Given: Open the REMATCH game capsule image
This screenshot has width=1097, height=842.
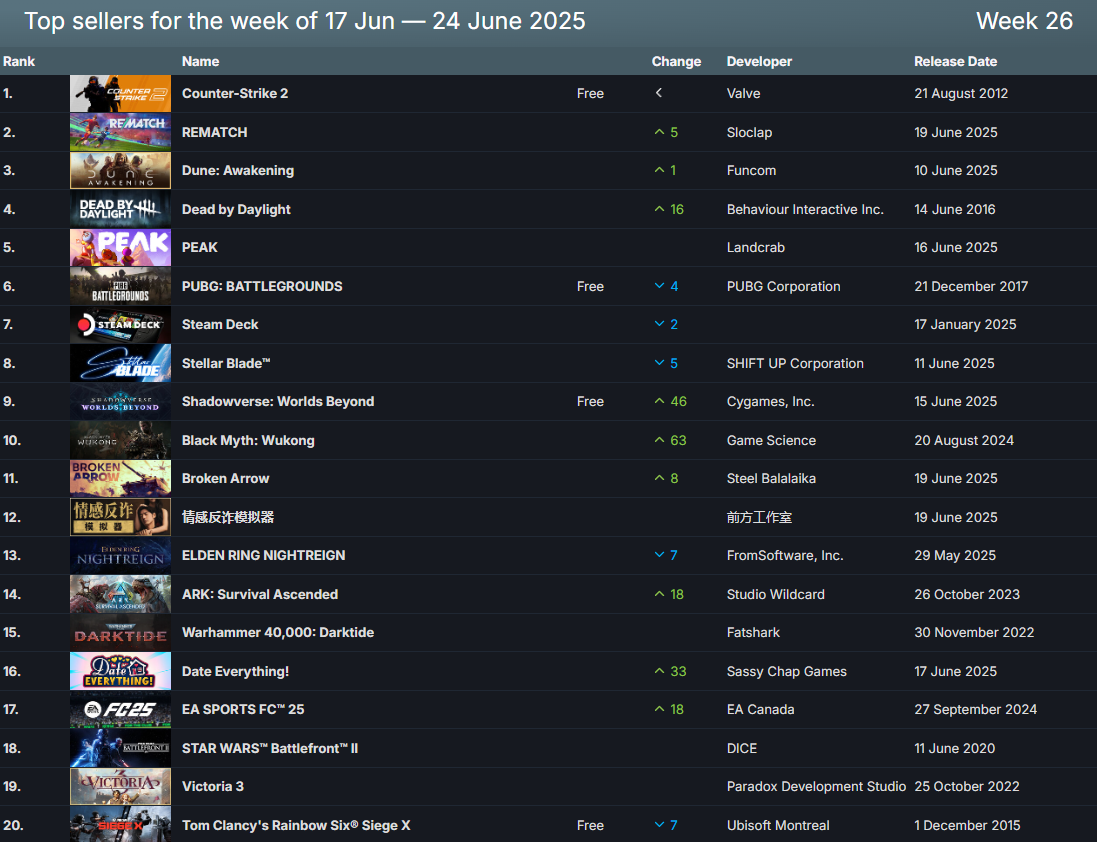Looking at the screenshot, I should click(120, 132).
